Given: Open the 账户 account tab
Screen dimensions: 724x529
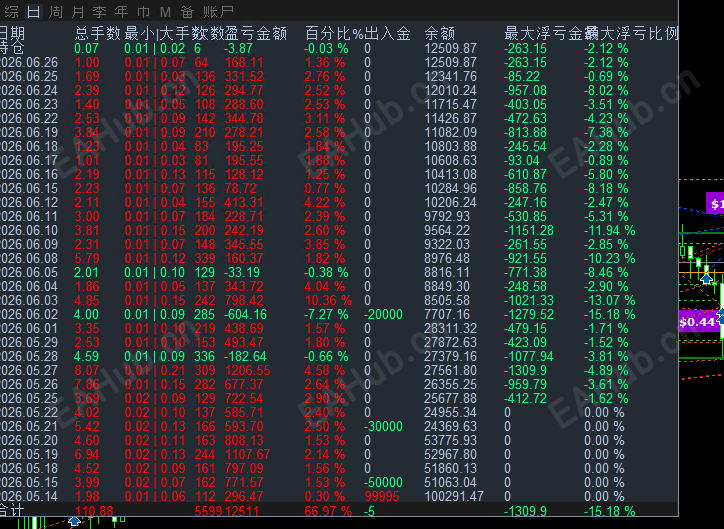Looking at the screenshot, I should point(219,12).
